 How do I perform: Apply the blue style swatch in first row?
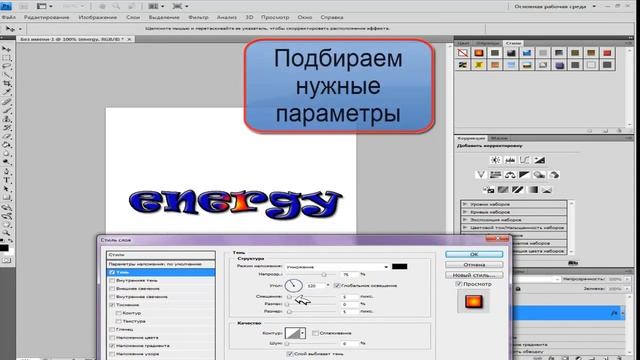click(527, 53)
